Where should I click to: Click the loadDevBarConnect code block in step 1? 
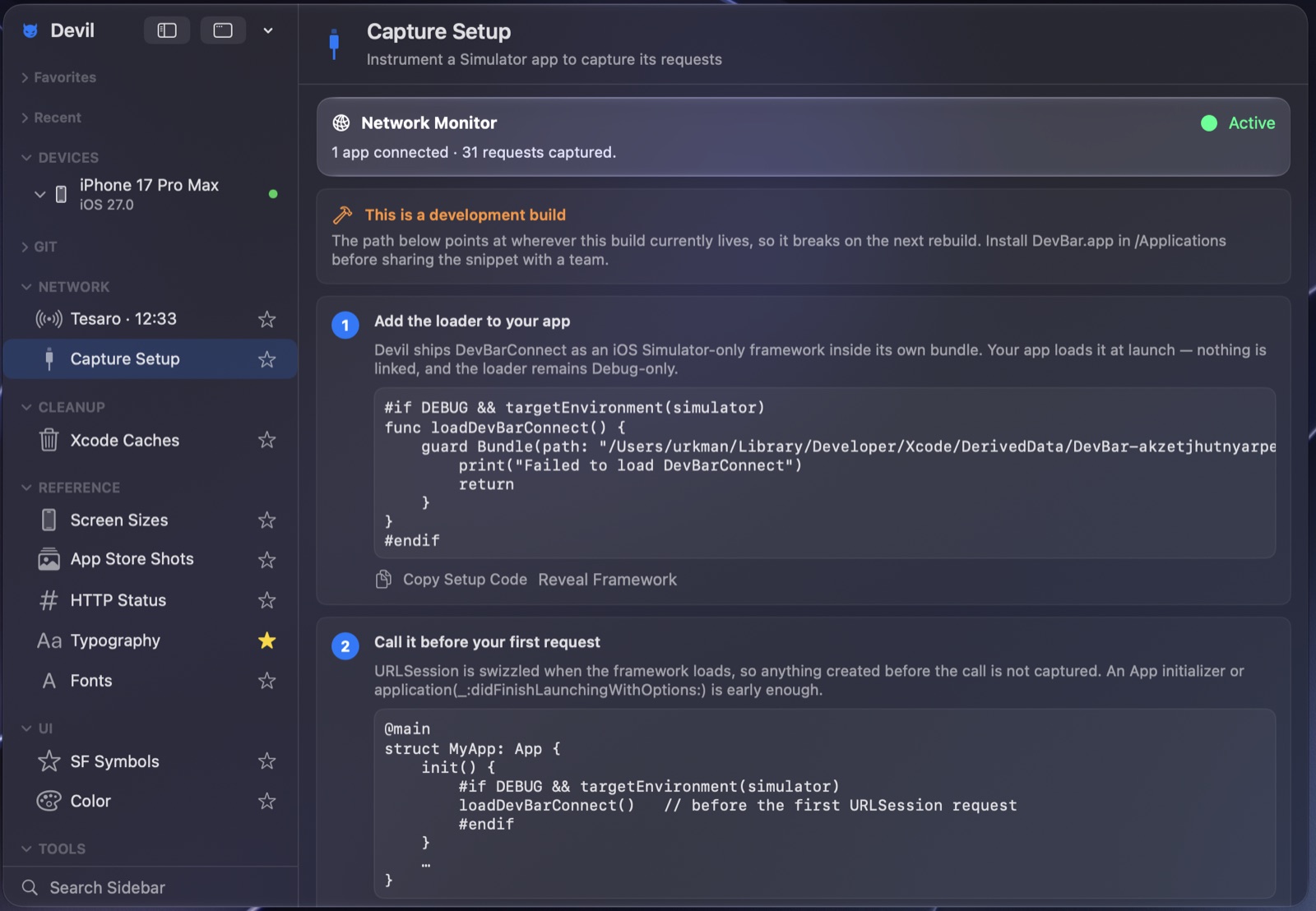[x=824, y=474]
